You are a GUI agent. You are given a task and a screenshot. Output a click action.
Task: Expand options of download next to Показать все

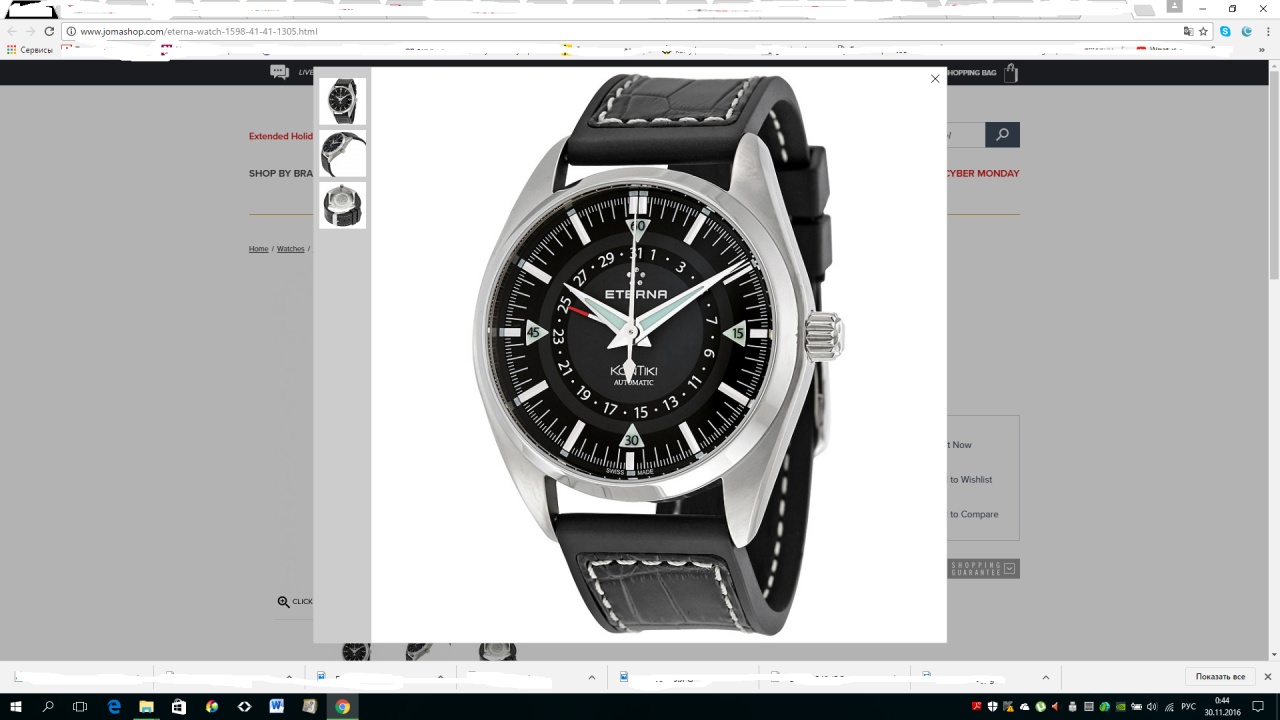[1046, 677]
